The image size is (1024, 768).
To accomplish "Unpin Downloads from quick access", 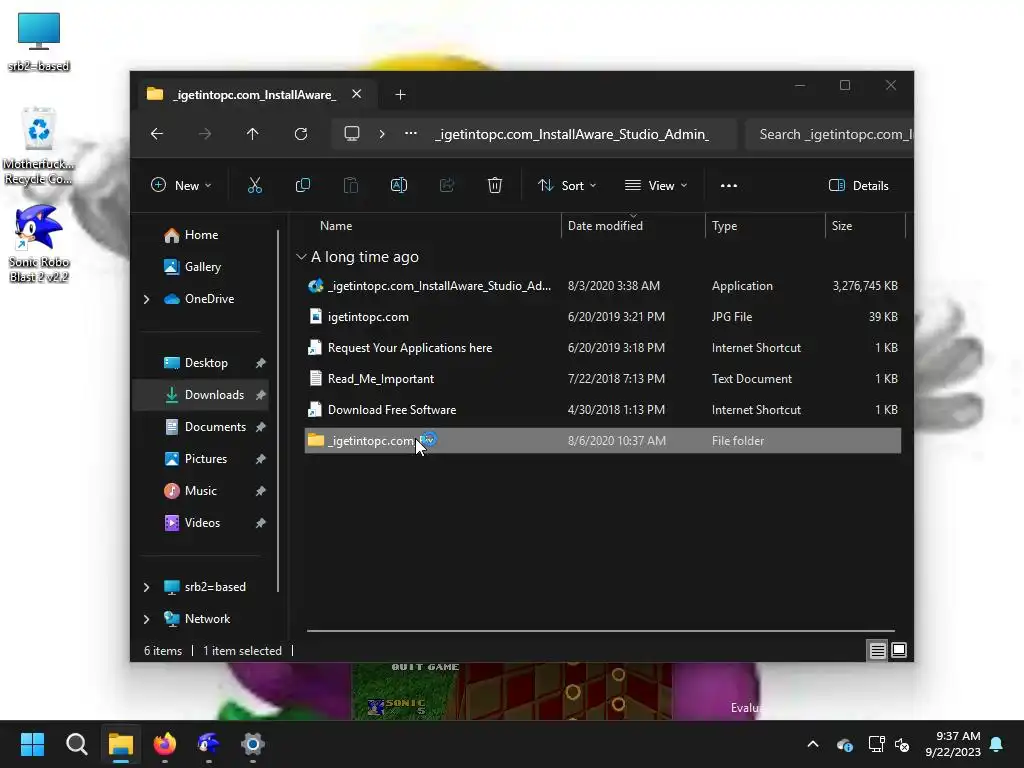I will click(261, 395).
